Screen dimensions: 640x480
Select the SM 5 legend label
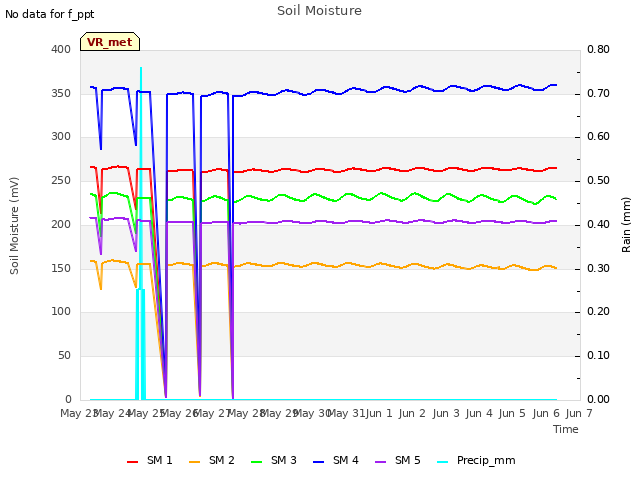pyautogui.click(x=408, y=460)
